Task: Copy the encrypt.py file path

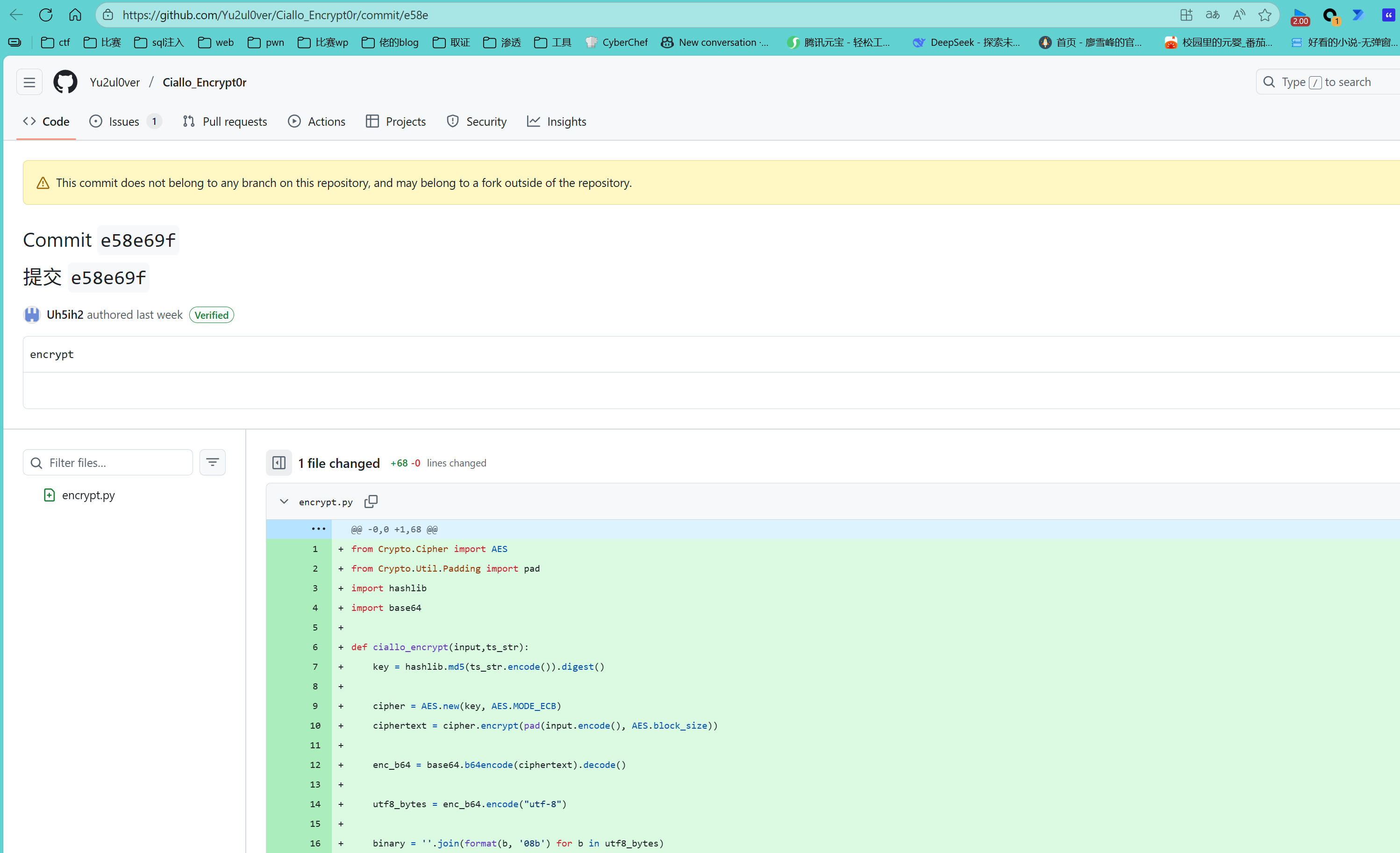Action: pyautogui.click(x=371, y=501)
